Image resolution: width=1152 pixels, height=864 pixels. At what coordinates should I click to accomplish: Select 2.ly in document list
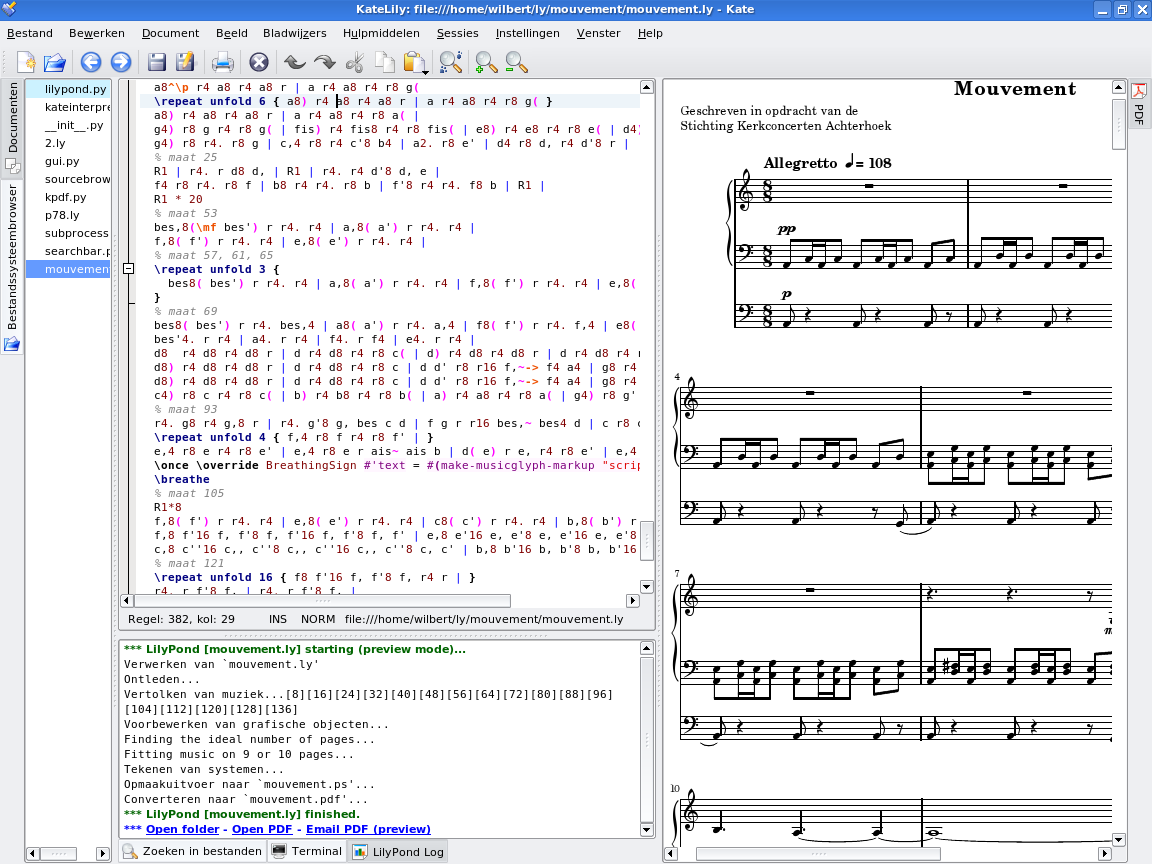click(68, 143)
